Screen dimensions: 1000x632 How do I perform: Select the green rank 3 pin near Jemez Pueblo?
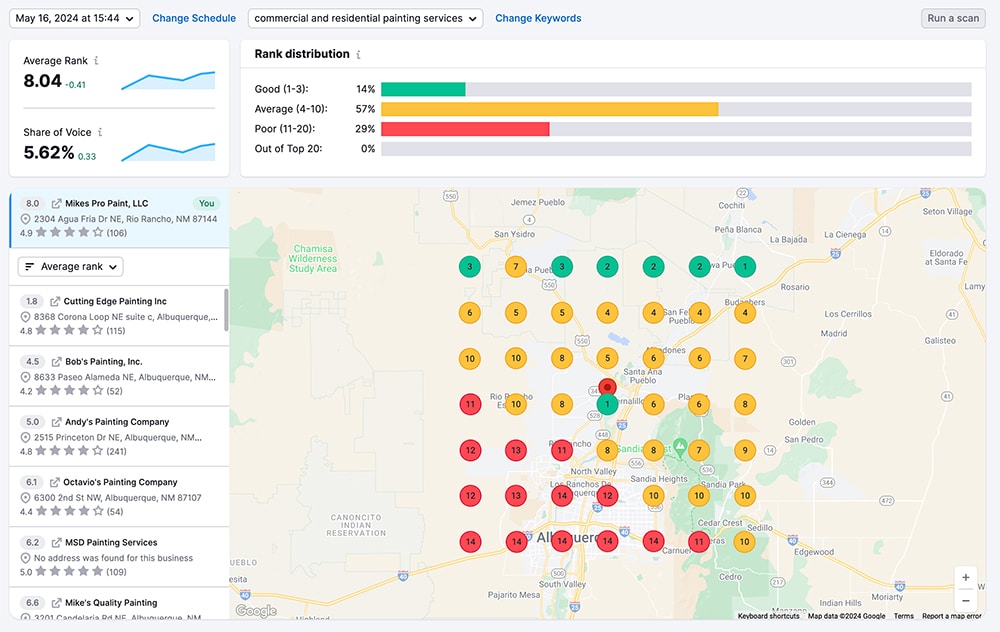pyautogui.click(x=468, y=267)
